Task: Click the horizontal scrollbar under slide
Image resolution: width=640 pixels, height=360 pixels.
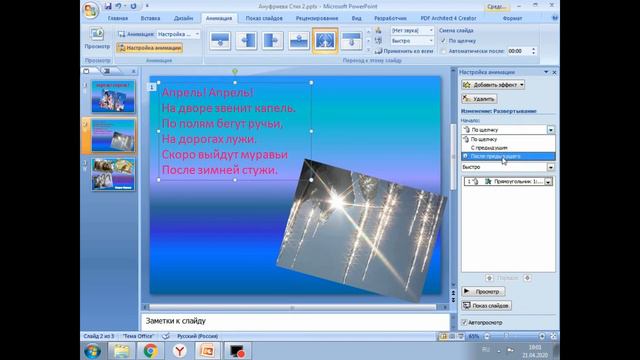Action: [x=293, y=307]
